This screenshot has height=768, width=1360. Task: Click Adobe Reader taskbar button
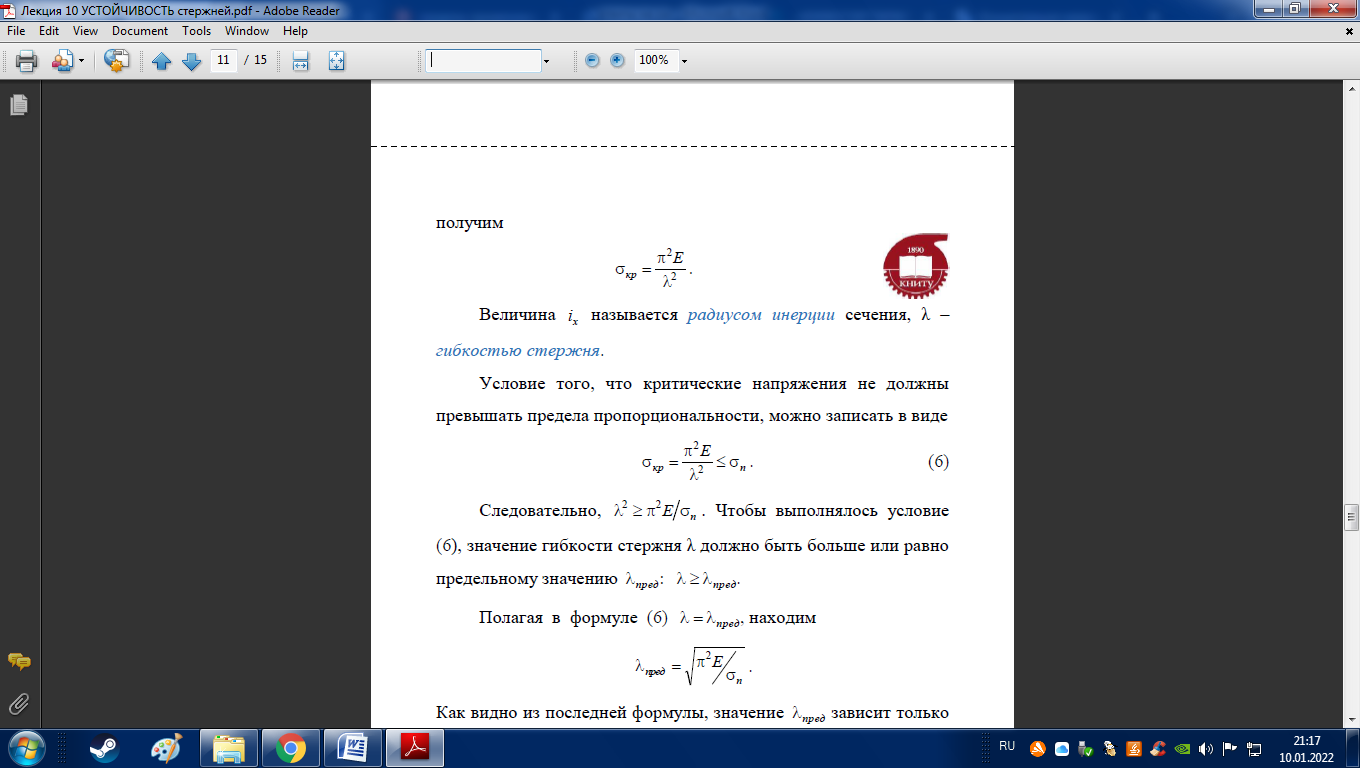tap(415, 748)
